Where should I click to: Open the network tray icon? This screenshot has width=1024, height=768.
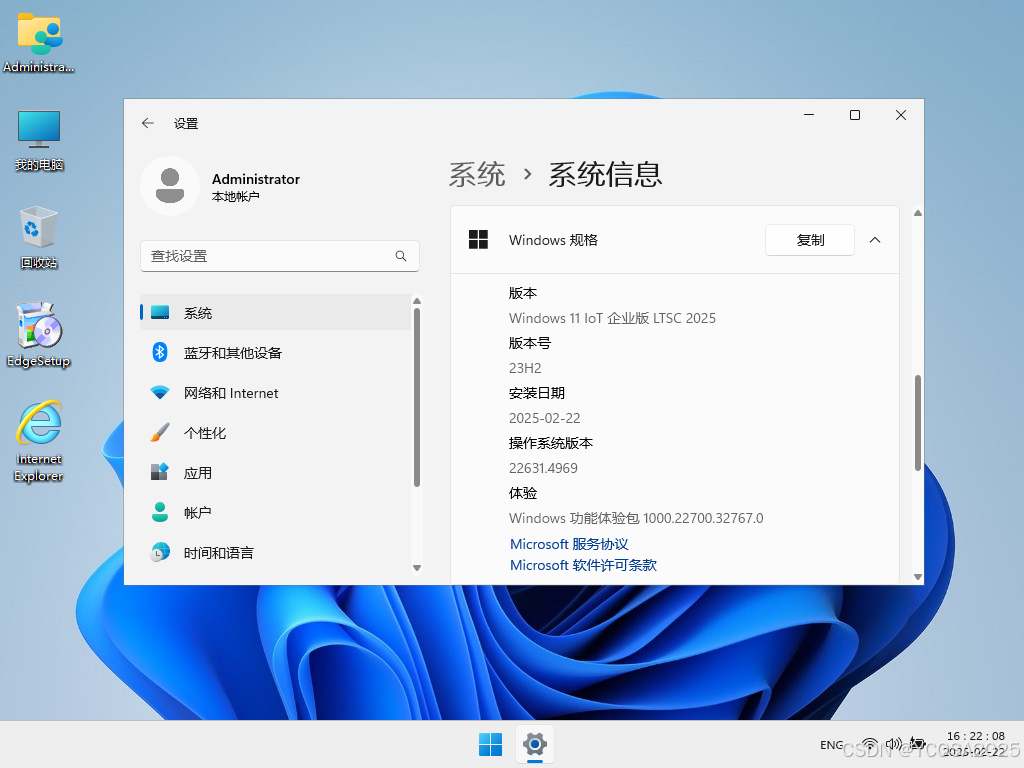click(x=870, y=744)
